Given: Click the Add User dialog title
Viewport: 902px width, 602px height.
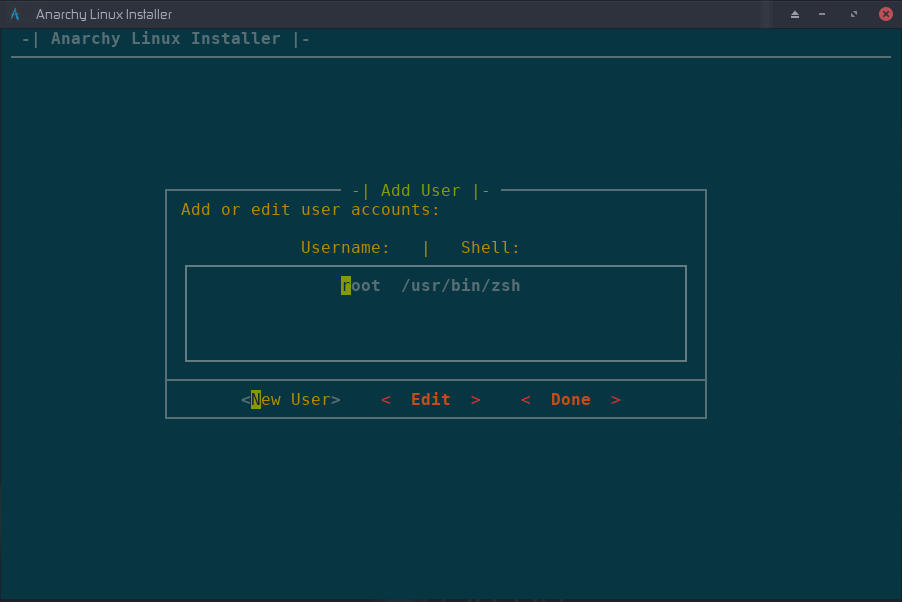Looking at the screenshot, I should [x=421, y=190].
